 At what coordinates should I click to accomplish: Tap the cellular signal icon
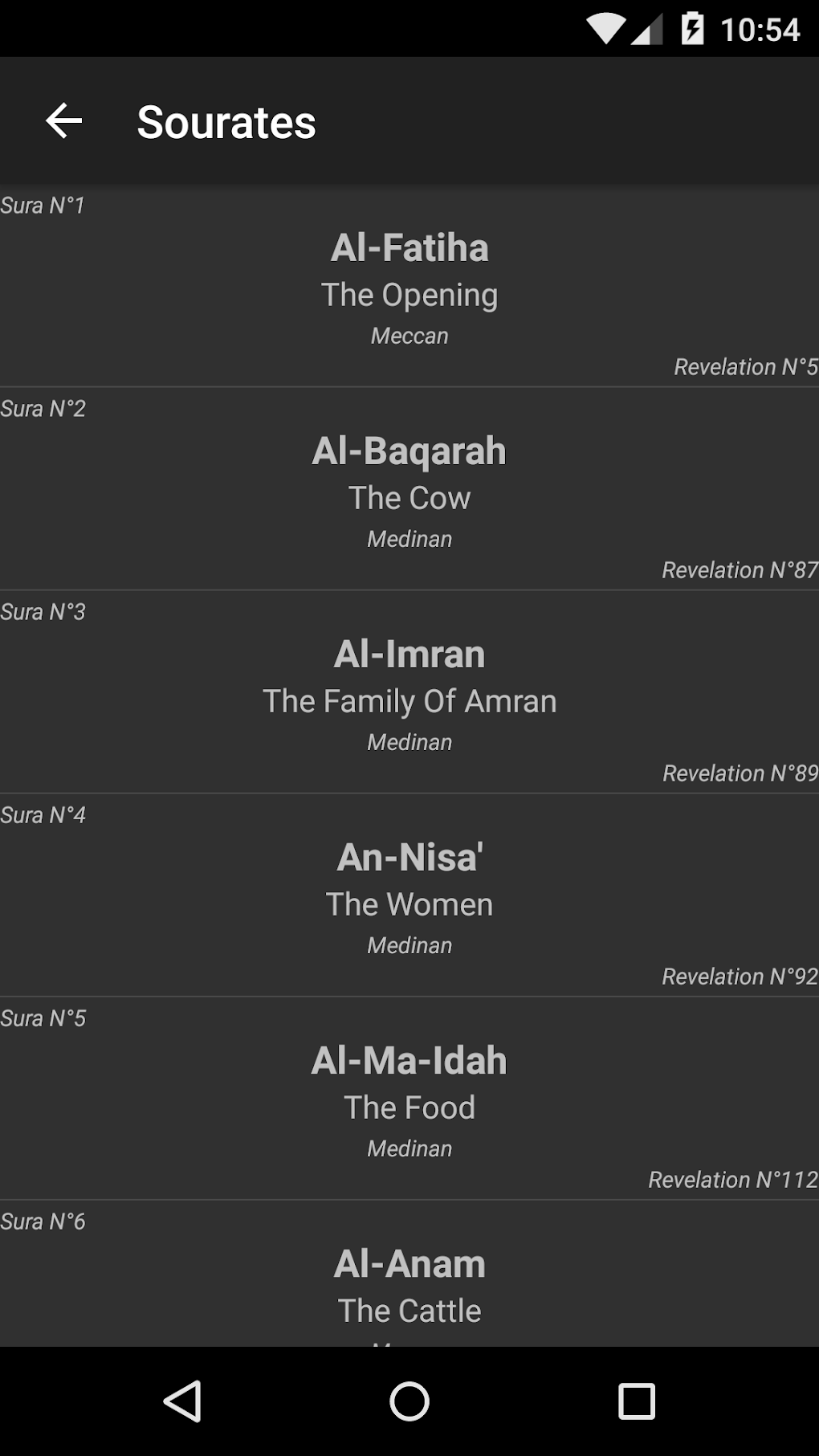click(x=647, y=30)
